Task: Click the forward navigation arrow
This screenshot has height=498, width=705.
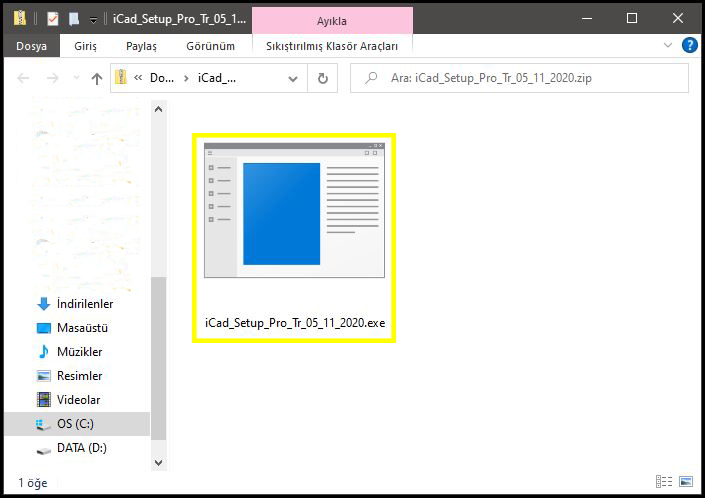Action: coord(53,79)
